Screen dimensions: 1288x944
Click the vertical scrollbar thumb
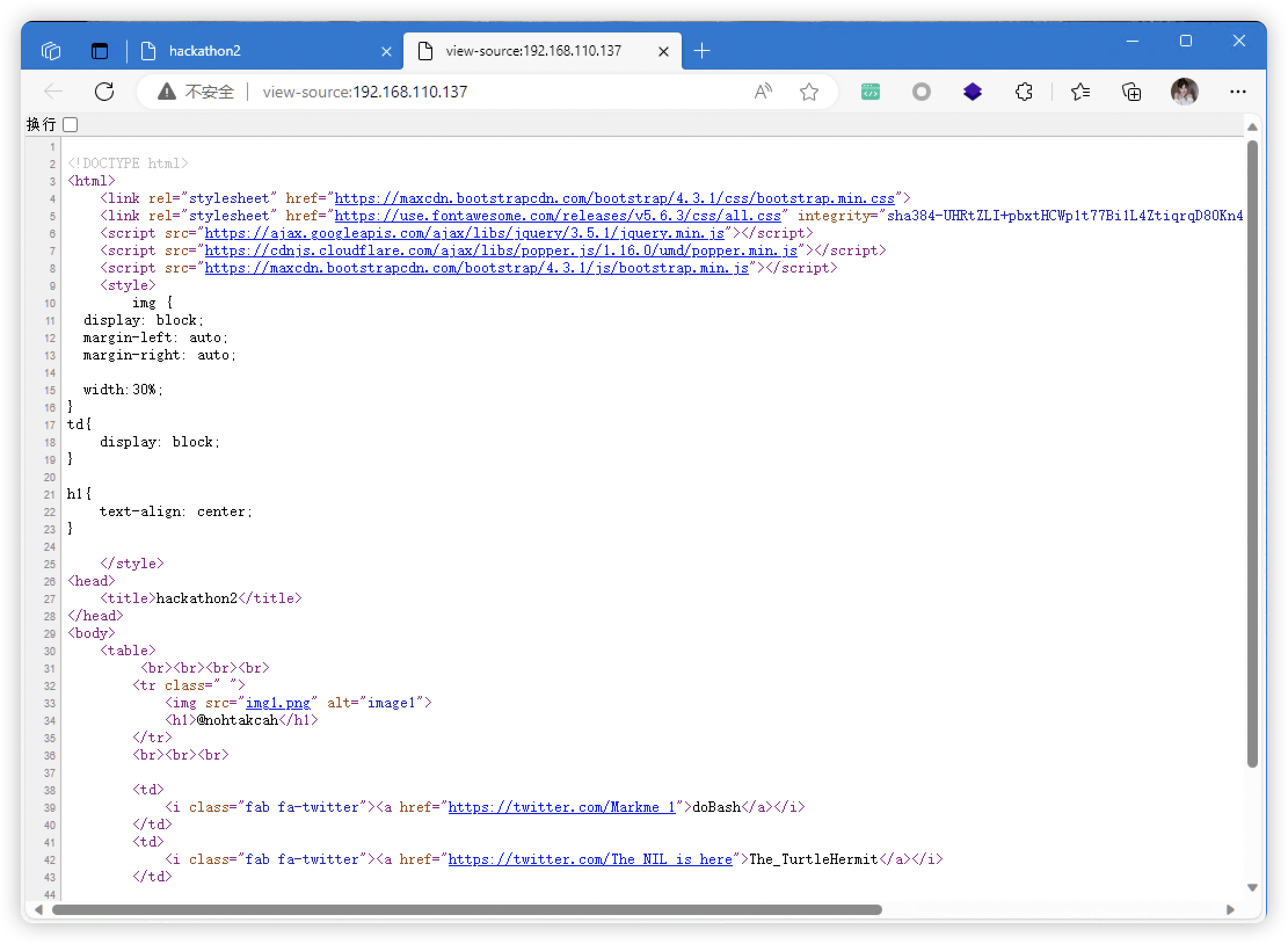click(x=1252, y=453)
